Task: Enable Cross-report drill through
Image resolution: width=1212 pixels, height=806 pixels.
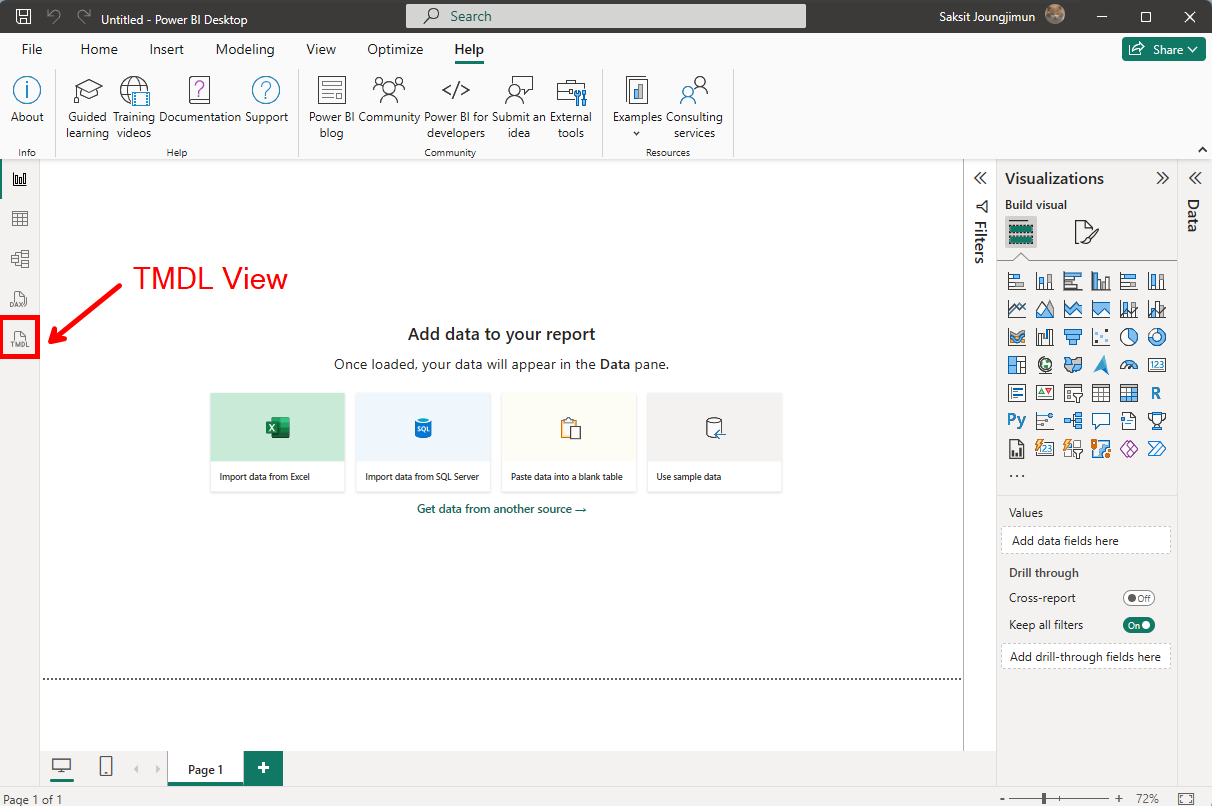Action: pyautogui.click(x=1139, y=597)
